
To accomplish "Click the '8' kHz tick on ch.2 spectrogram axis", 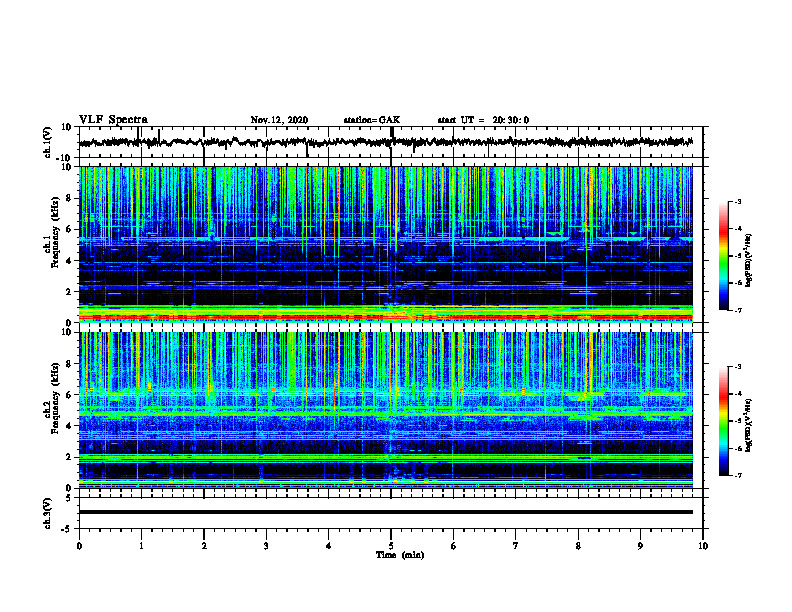I will tap(70, 364).
